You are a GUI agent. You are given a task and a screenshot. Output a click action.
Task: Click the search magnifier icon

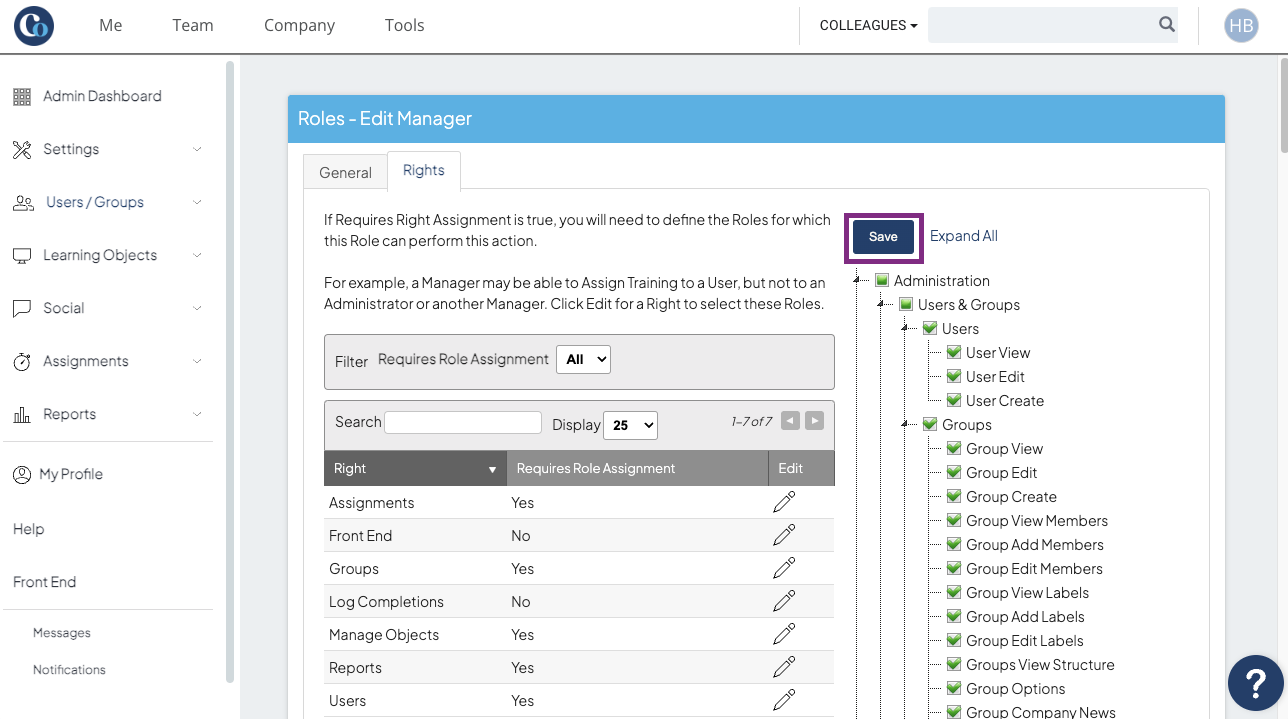1167,25
